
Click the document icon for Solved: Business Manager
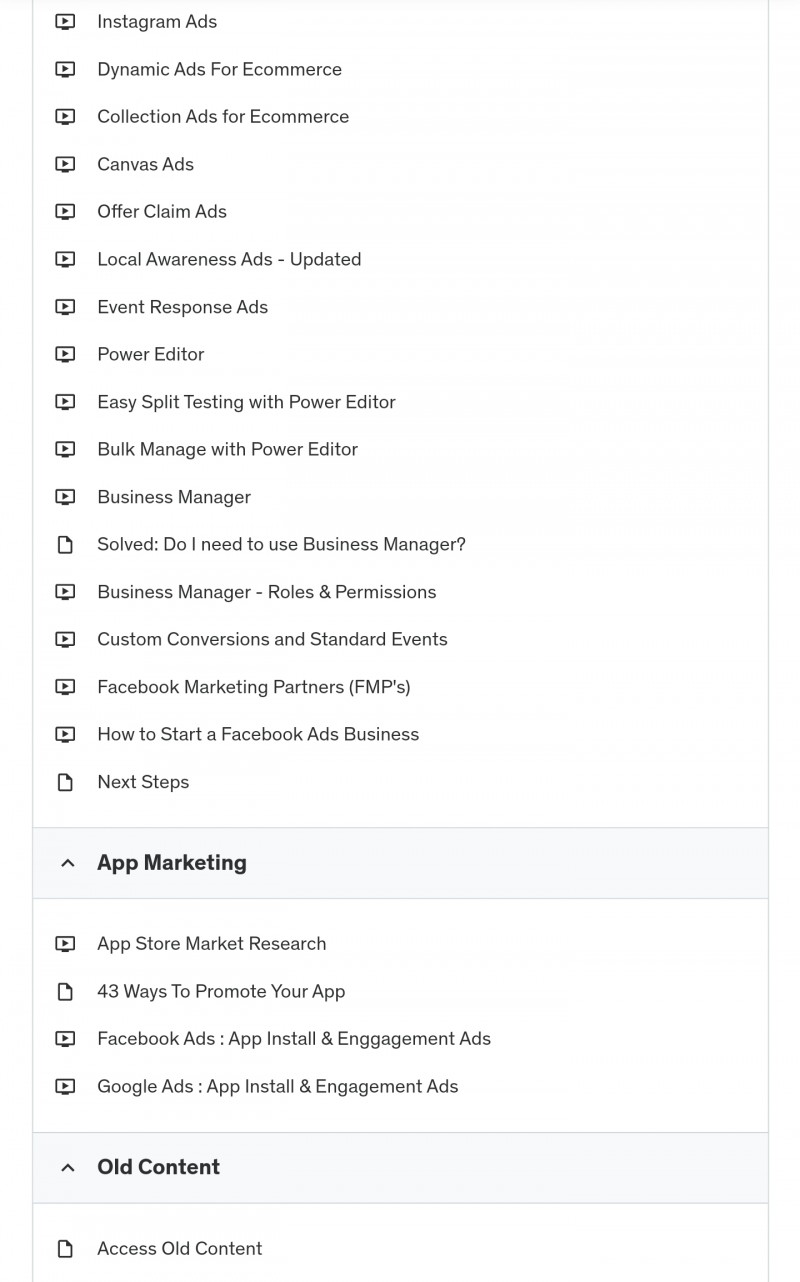(x=65, y=545)
